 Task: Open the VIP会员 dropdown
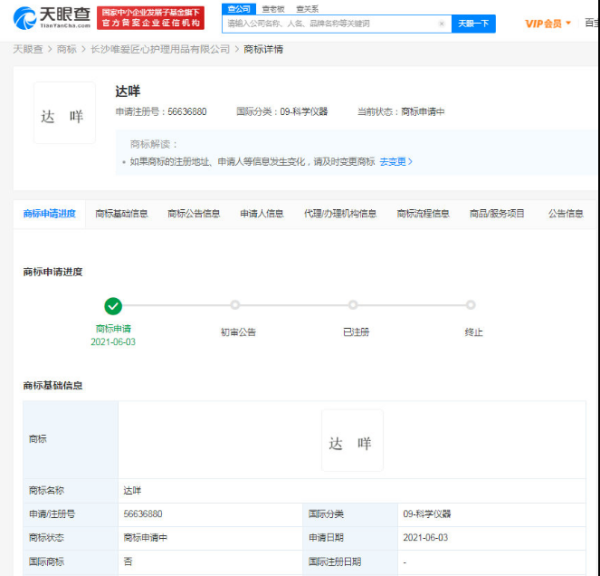click(x=548, y=24)
